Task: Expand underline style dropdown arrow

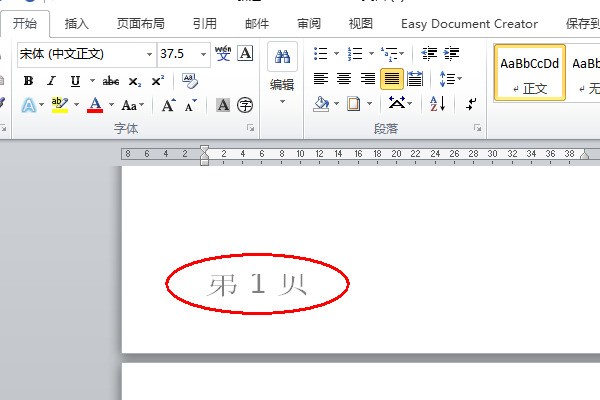Action: click(92, 81)
